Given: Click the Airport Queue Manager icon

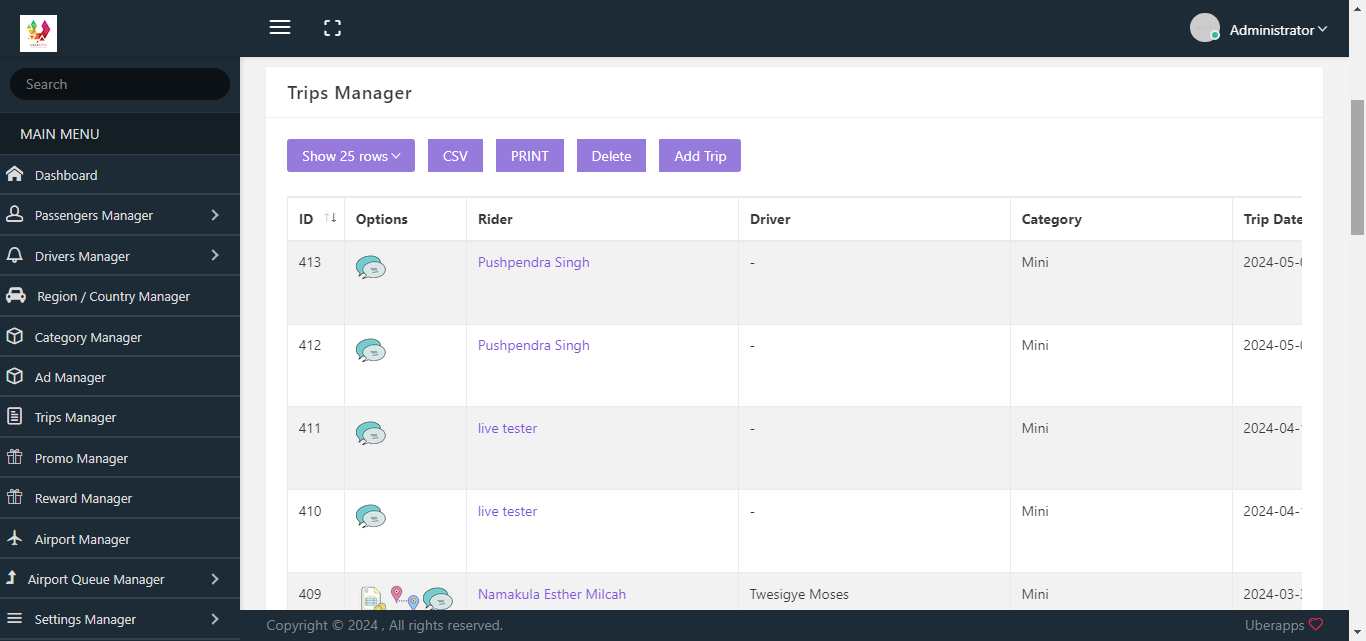Looking at the screenshot, I should click(11, 578).
